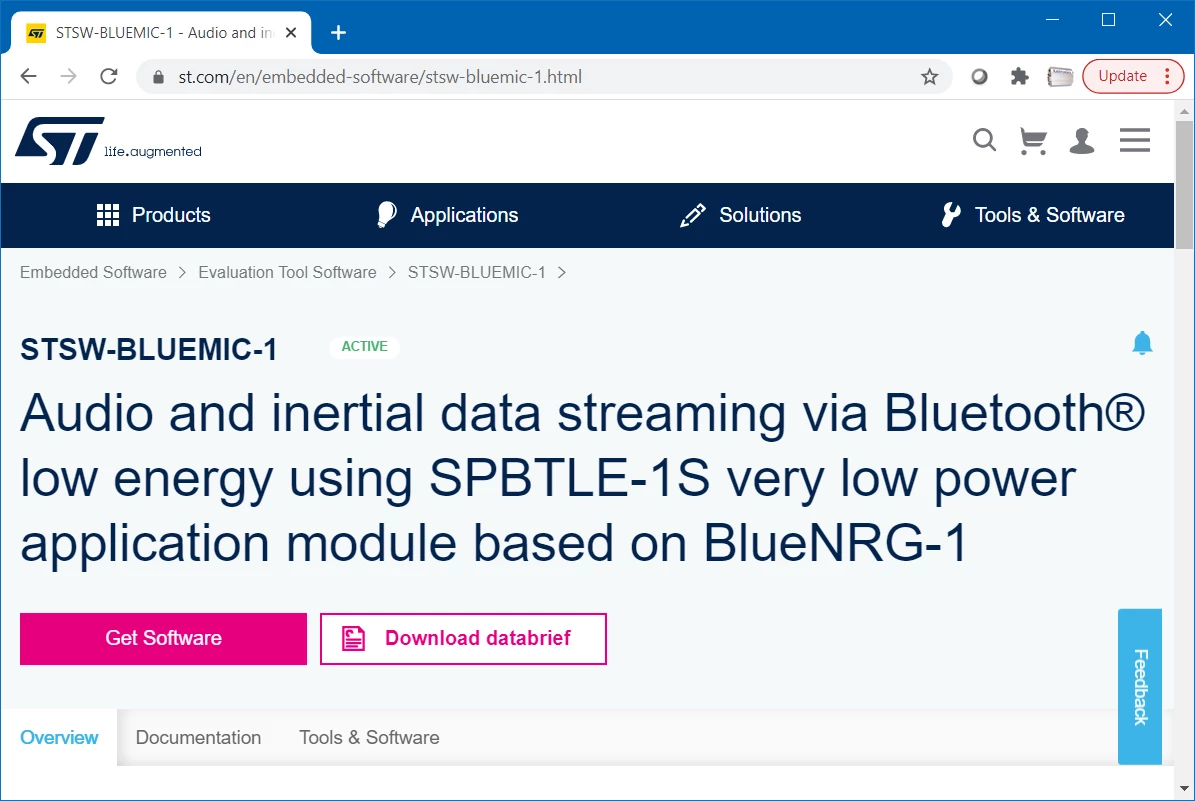Click the round extension icon beside star
The width and height of the screenshot is (1195, 801).
pyautogui.click(x=979, y=76)
